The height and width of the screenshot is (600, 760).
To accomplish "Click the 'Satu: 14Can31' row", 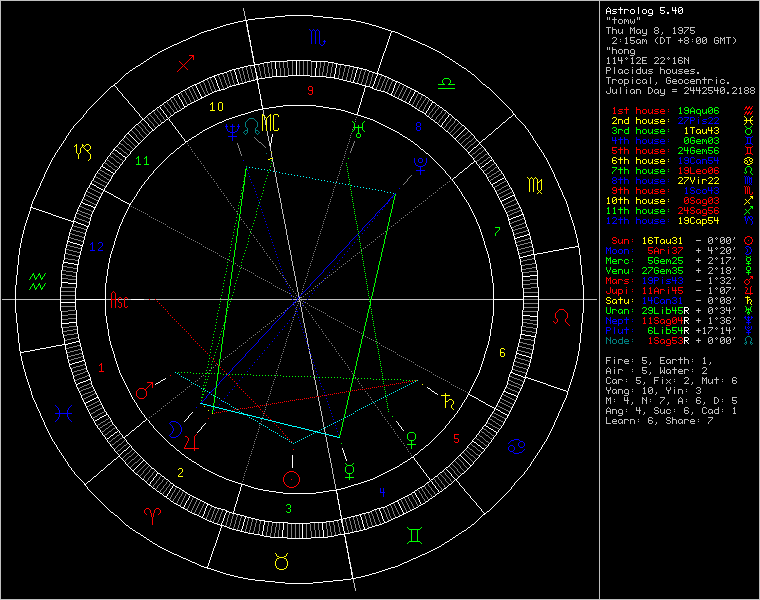I will pyautogui.click(x=680, y=301).
